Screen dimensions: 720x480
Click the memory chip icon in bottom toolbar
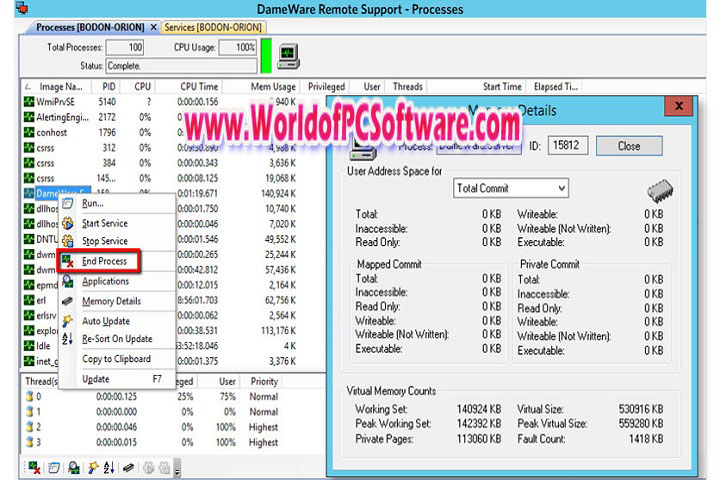tap(128, 468)
